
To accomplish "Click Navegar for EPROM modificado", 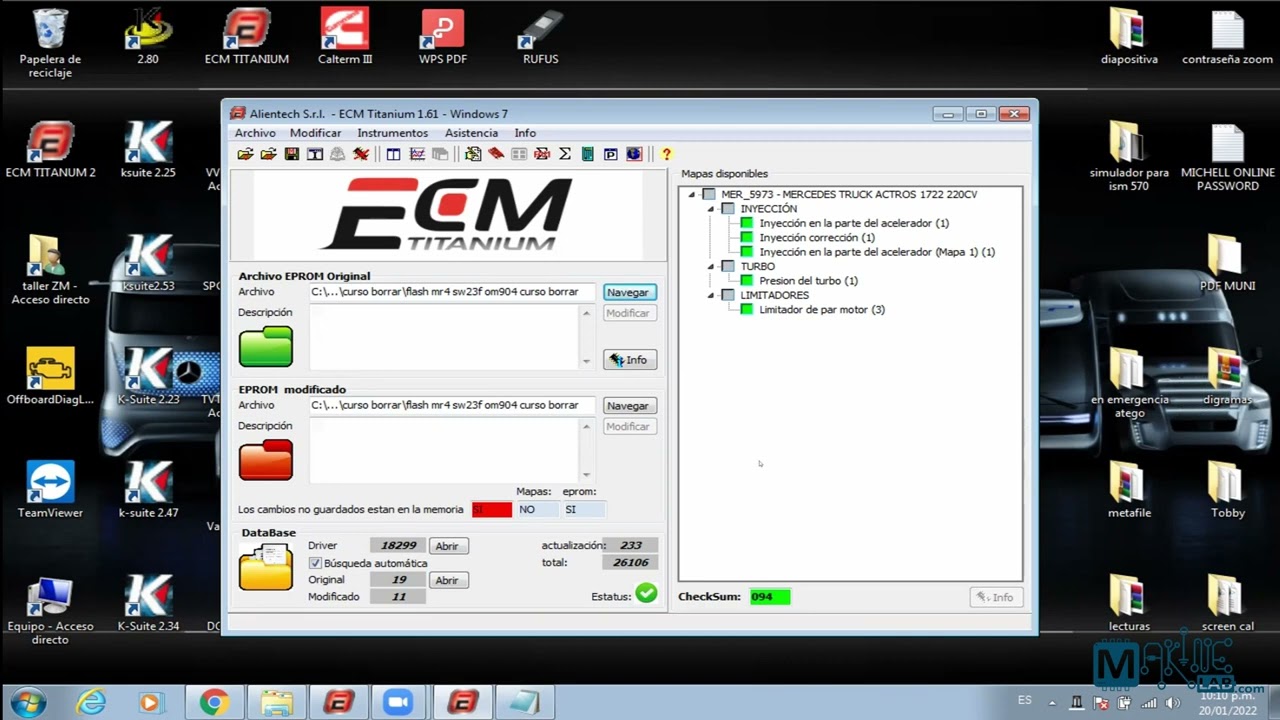I will point(628,406).
